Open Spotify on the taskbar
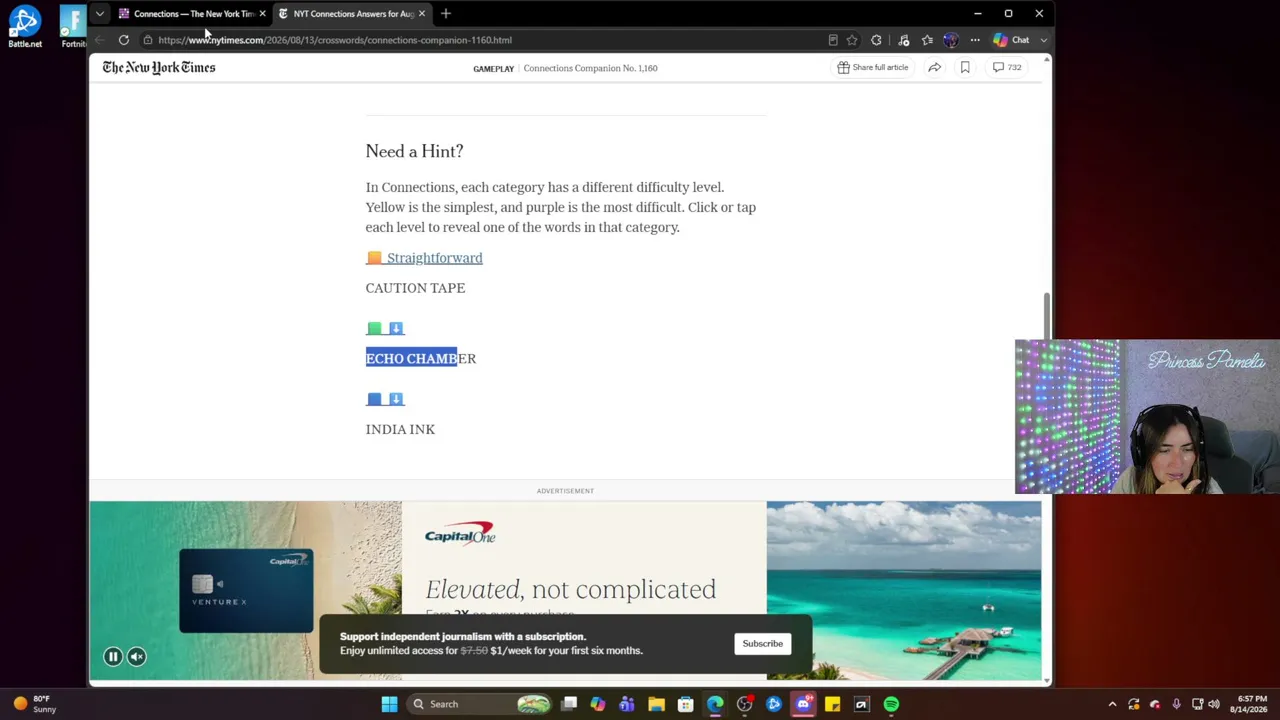 pyautogui.click(x=891, y=704)
